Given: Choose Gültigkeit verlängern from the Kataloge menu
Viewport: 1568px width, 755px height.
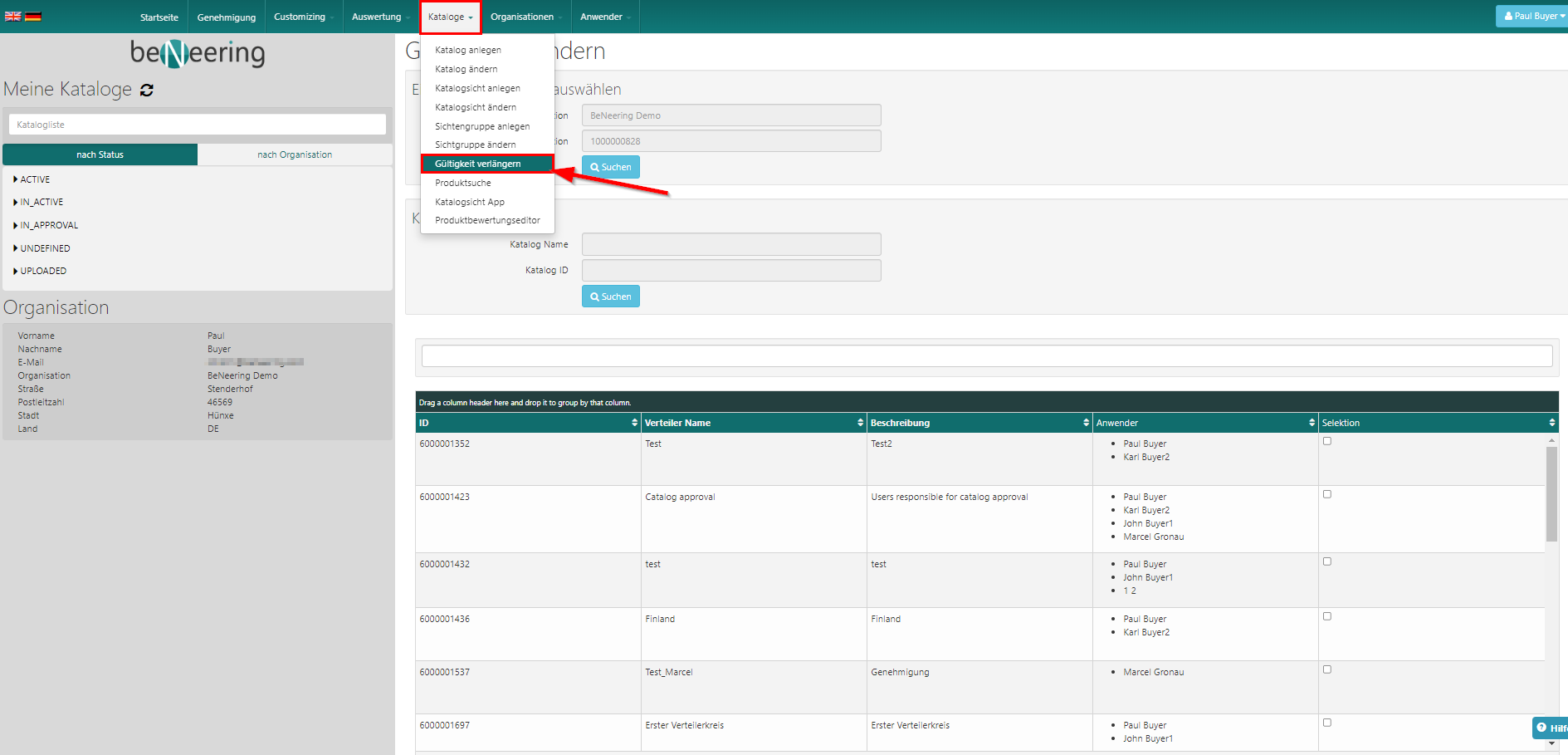Looking at the screenshot, I should 478,164.
